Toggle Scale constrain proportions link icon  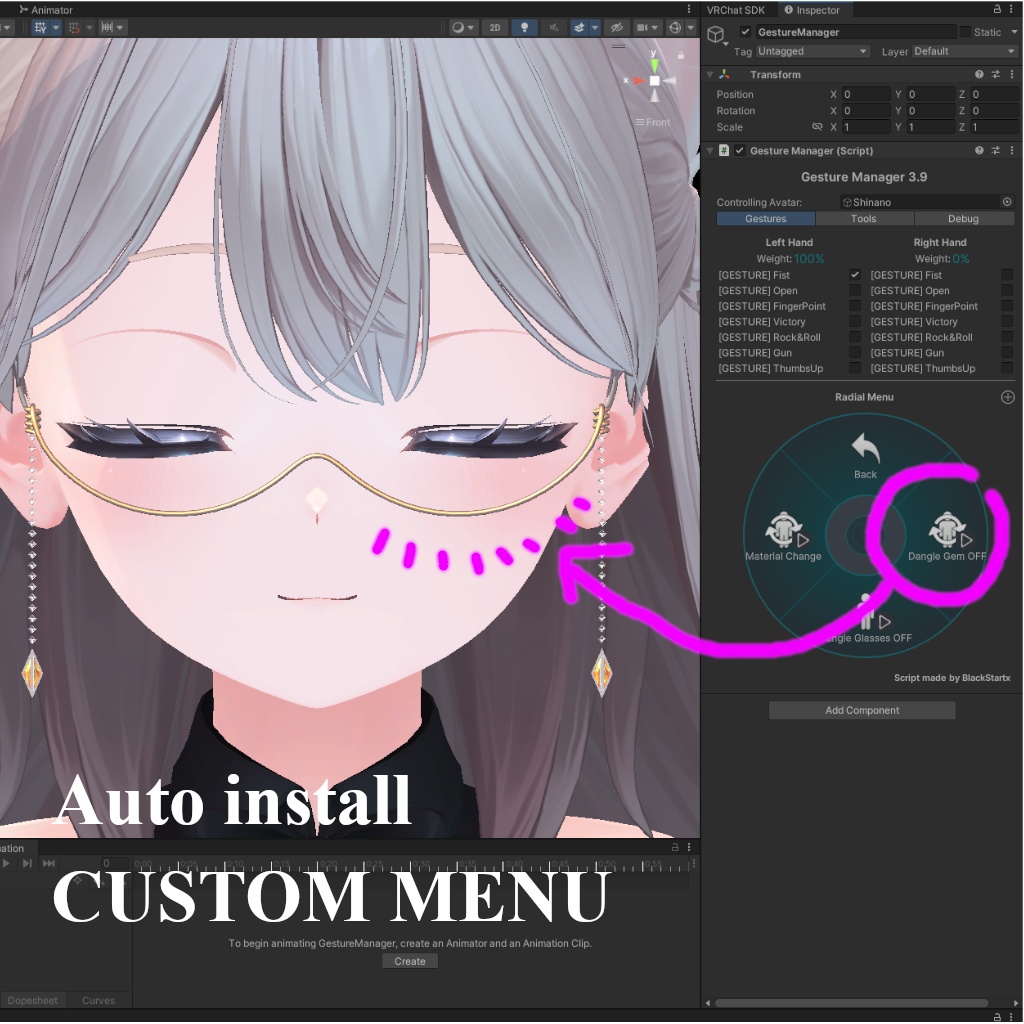tap(817, 127)
